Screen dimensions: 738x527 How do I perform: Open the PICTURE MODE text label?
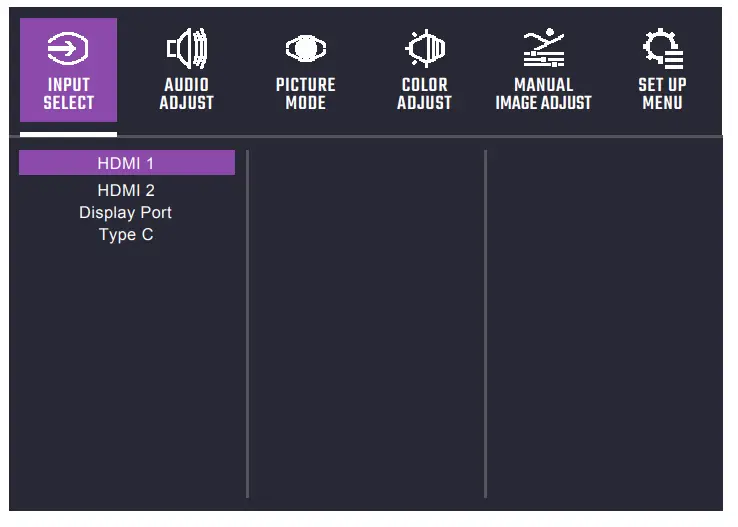[305, 94]
